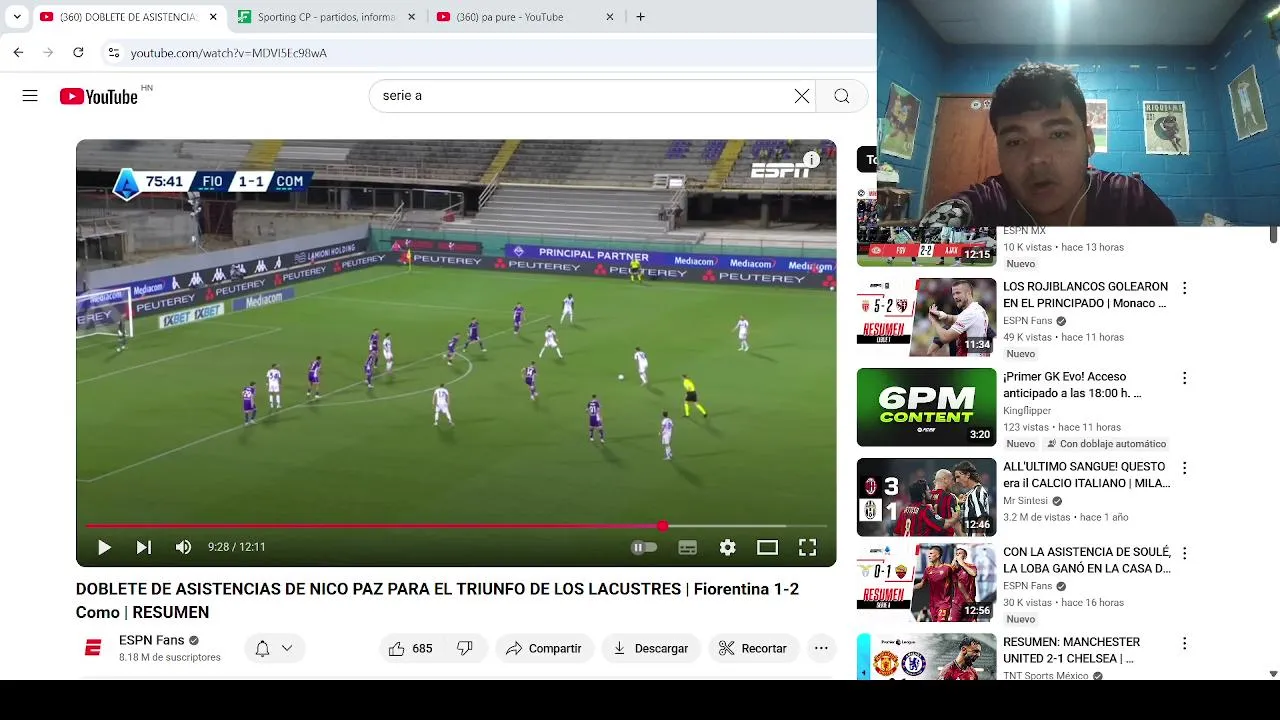Close the Sporting CP tab
This screenshot has height=720, width=1280.
(x=411, y=17)
